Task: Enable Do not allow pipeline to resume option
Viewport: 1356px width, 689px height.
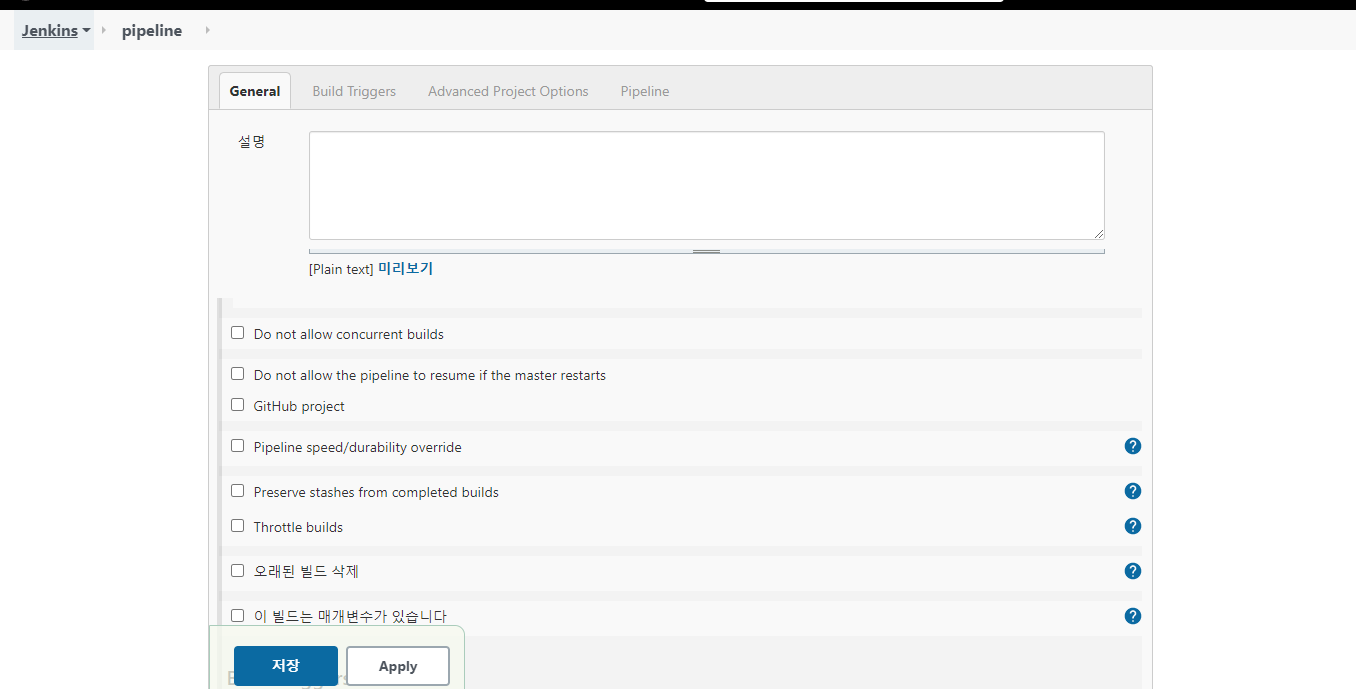Action: pyautogui.click(x=237, y=373)
